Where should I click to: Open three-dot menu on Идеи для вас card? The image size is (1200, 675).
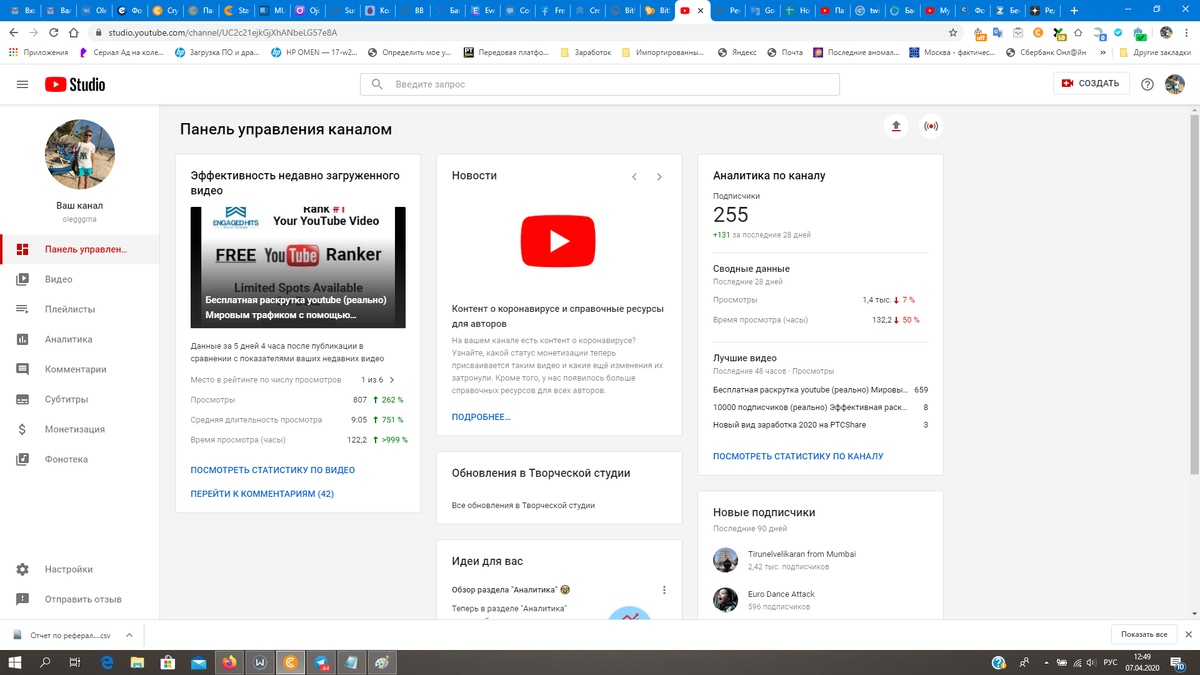(664, 590)
